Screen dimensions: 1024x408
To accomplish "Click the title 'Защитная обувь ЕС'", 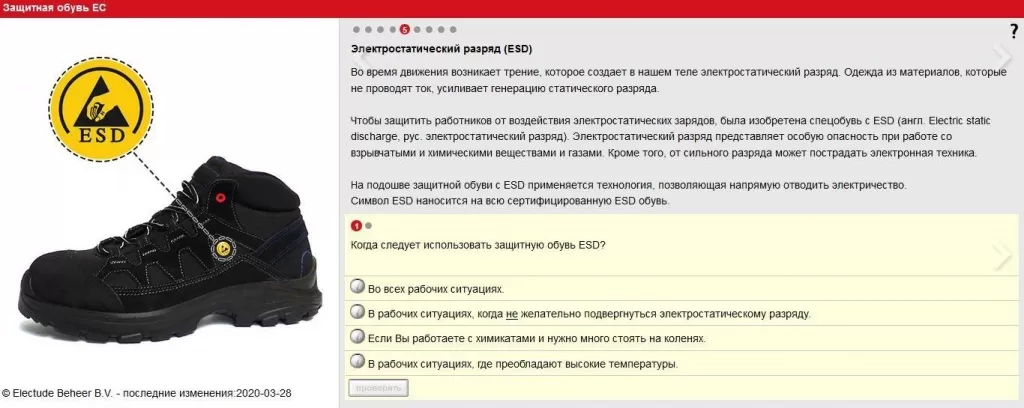I will coord(54,8).
